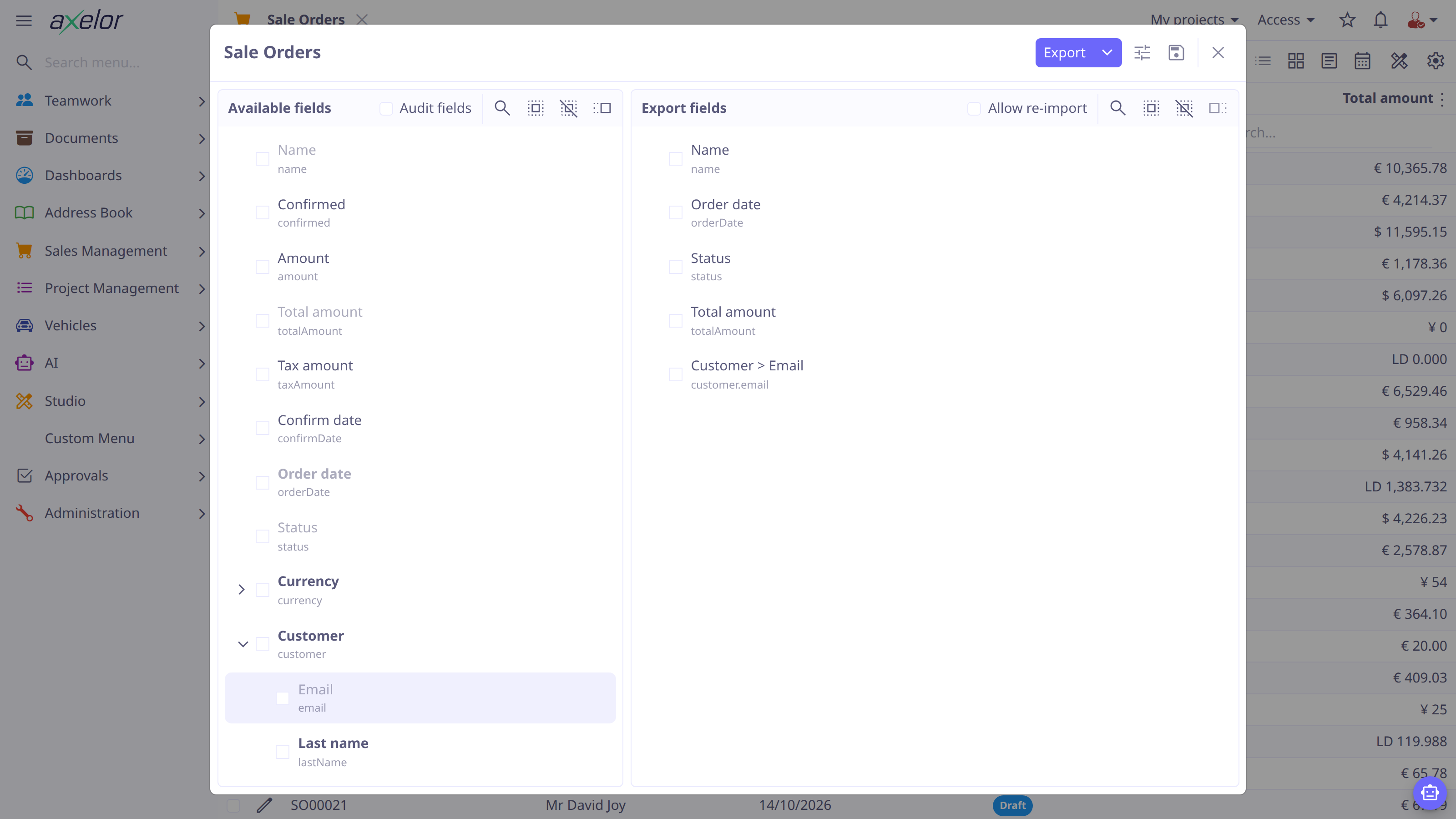
Task: Expand the Currency field tree
Action: [241, 590]
